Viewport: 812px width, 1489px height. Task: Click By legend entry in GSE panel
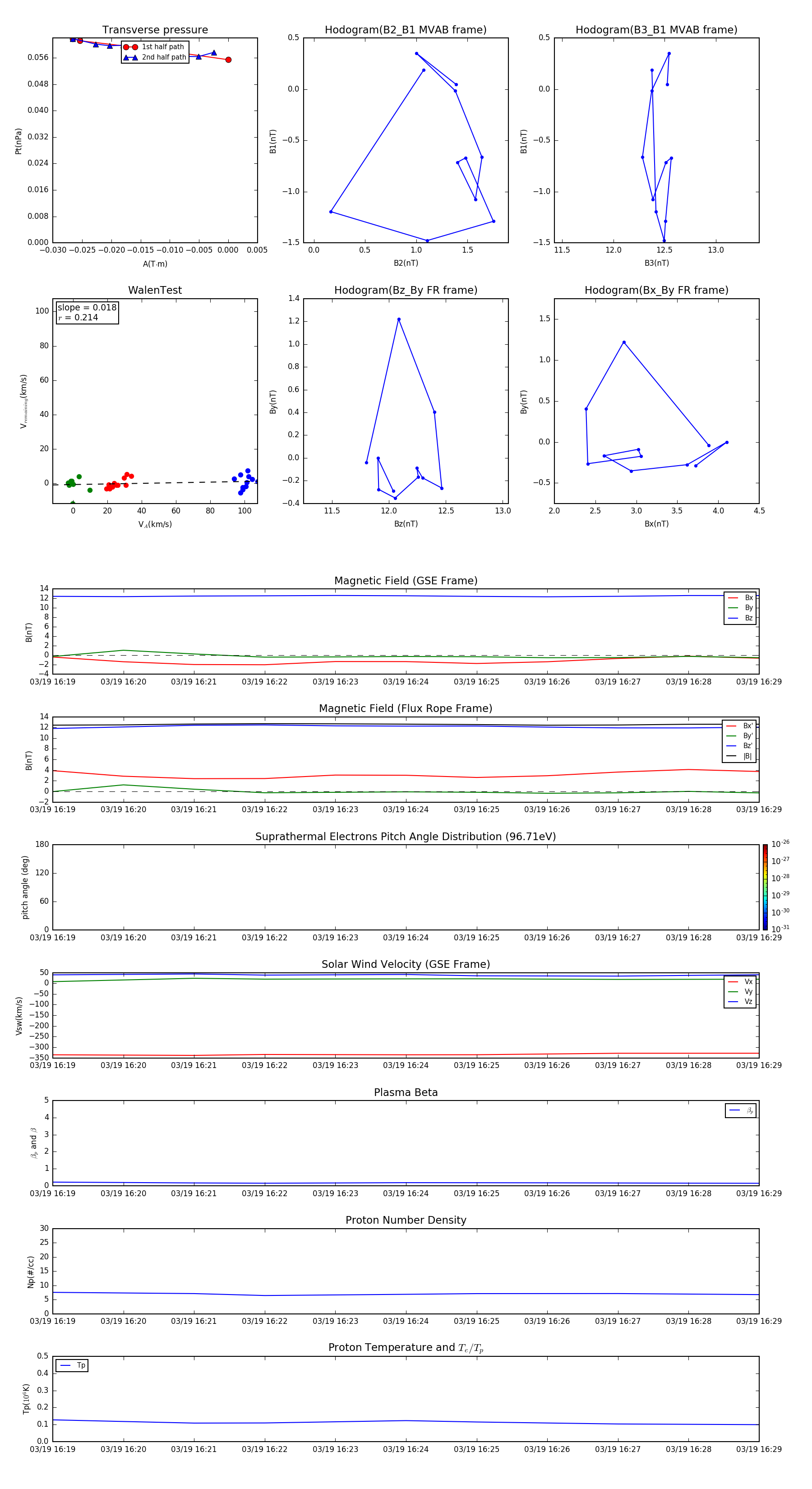pos(740,607)
